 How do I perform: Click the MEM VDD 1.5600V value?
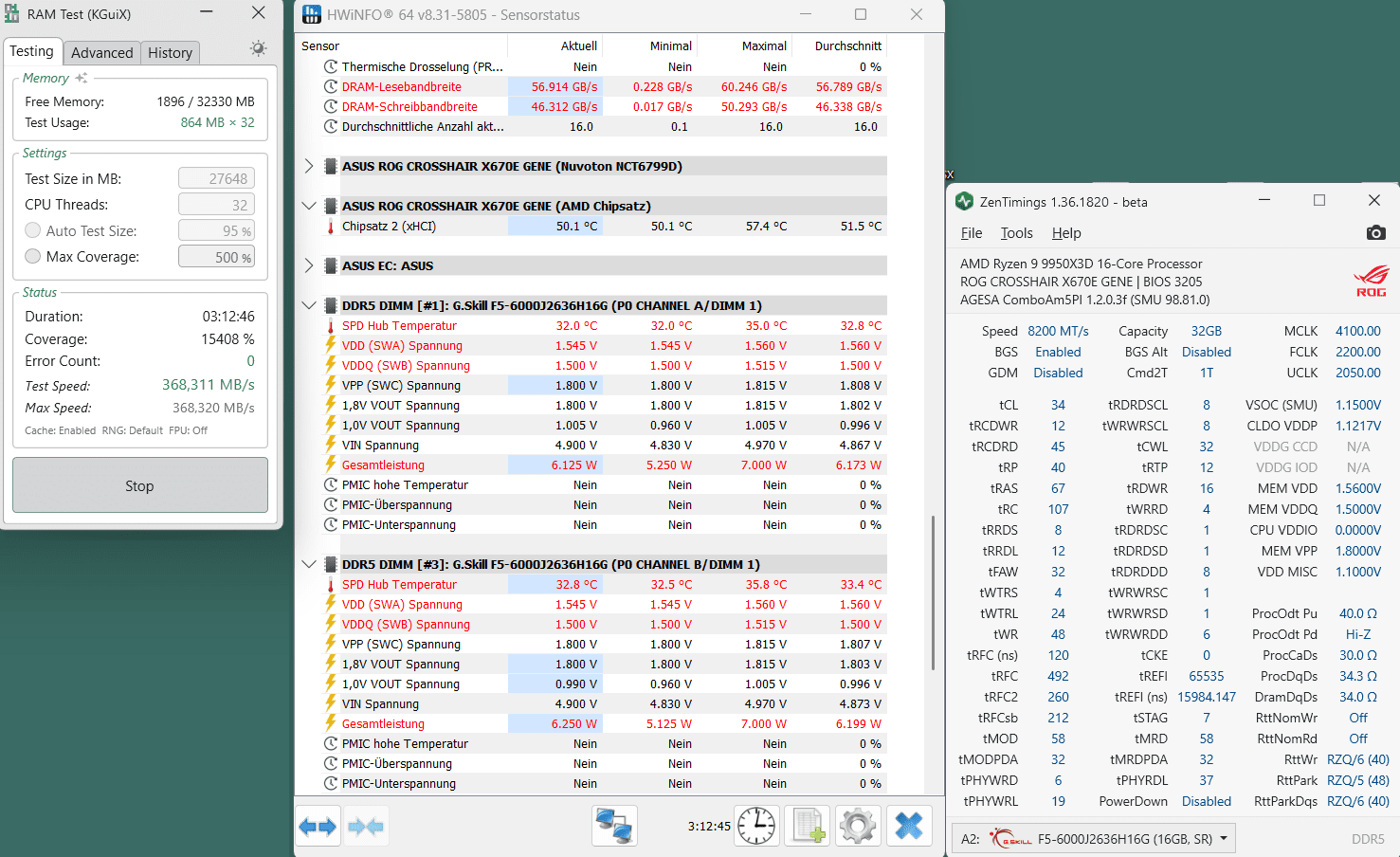click(1357, 488)
